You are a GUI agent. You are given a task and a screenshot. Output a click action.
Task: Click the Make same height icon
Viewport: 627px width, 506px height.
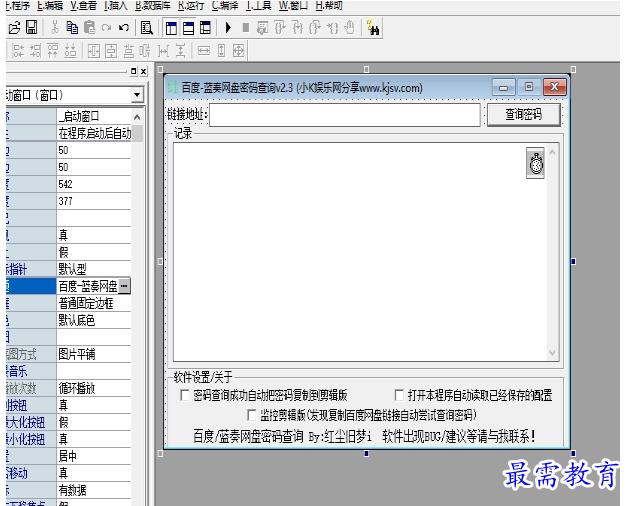click(221, 51)
